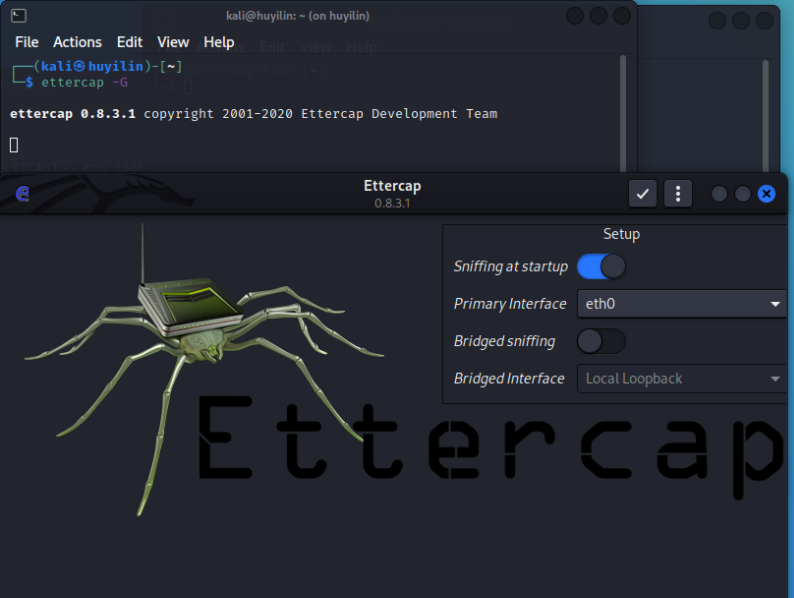This screenshot has height=598, width=794.
Task: Click the ettercap 0.8.3.1 copyright line
Action: coord(254,113)
